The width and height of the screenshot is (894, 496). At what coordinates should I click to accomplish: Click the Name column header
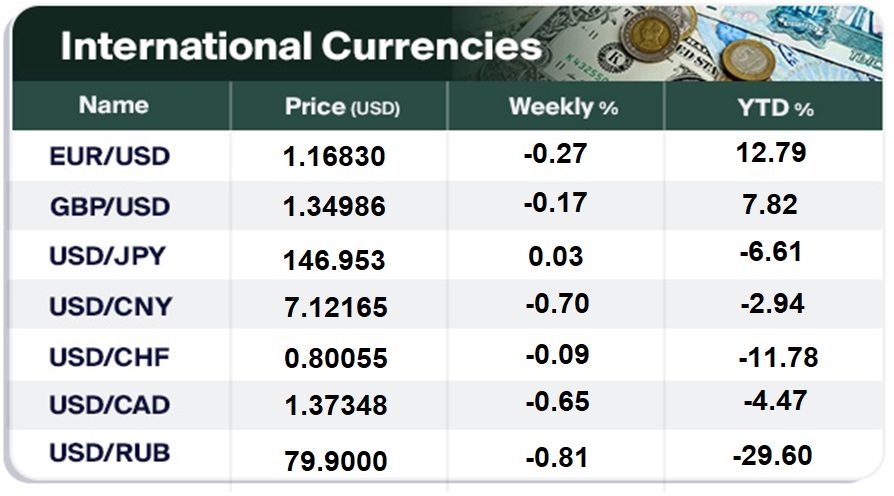coord(114,105)
